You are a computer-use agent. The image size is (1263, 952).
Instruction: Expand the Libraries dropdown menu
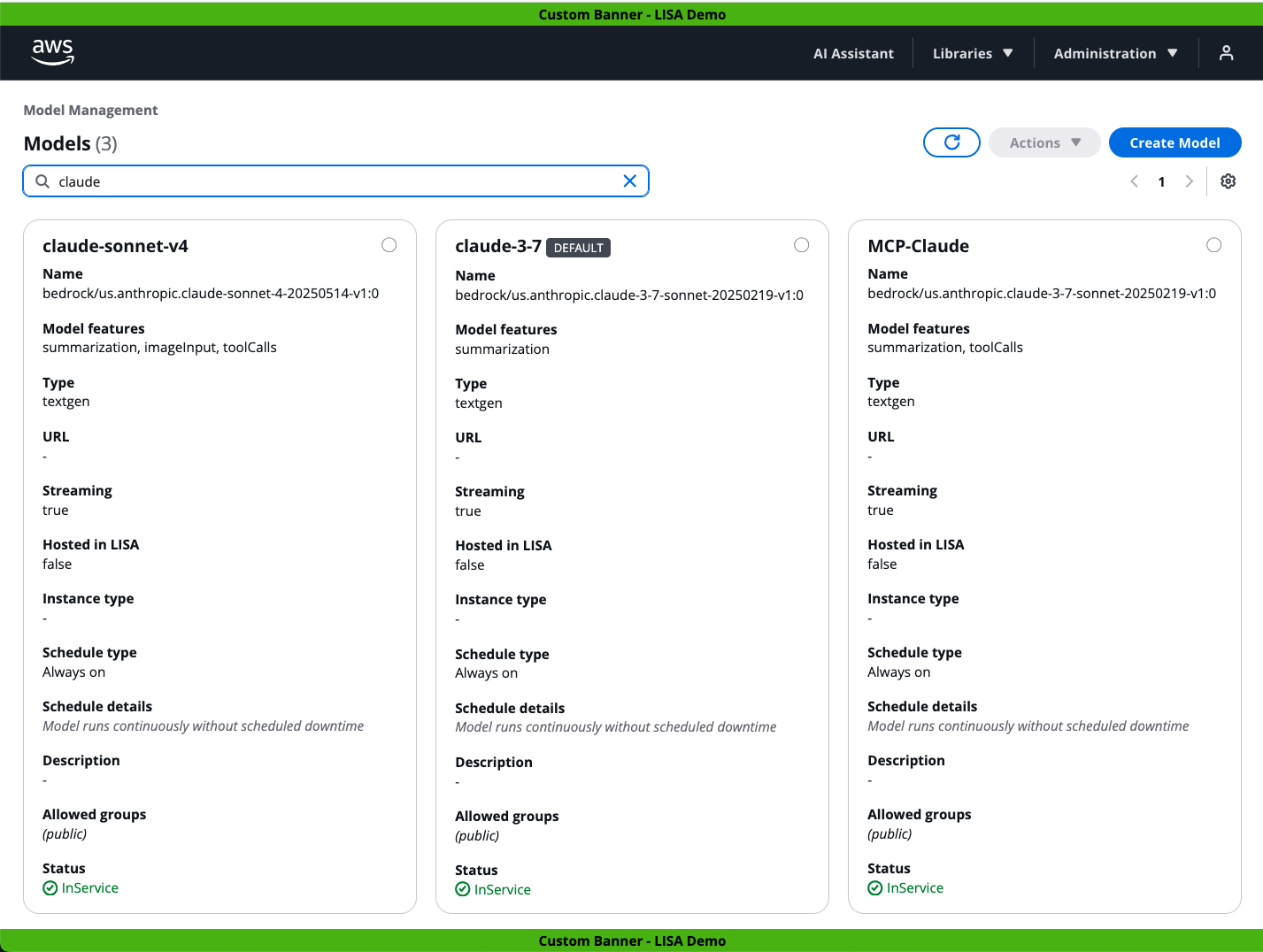[972, 53]
